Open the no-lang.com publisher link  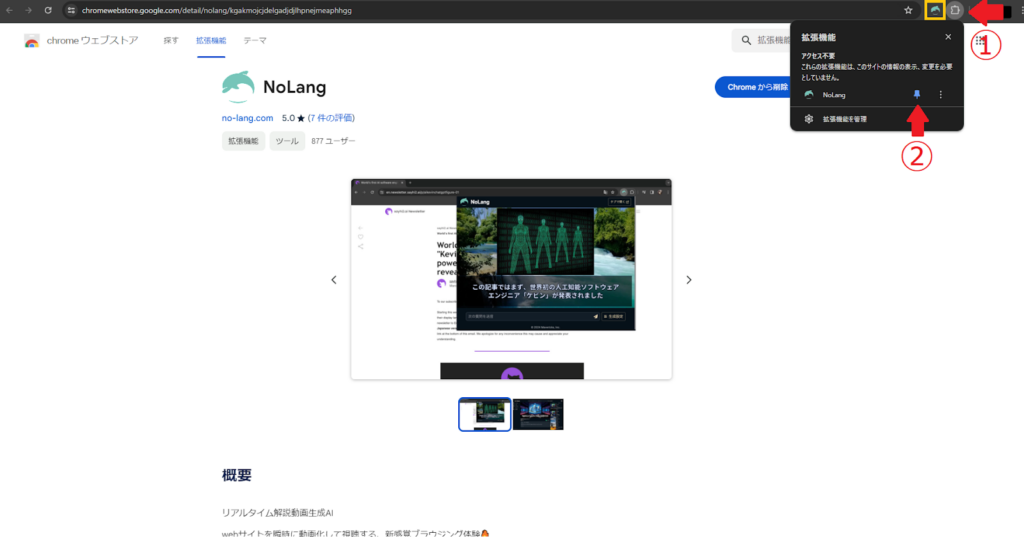(x=248, y=118)
